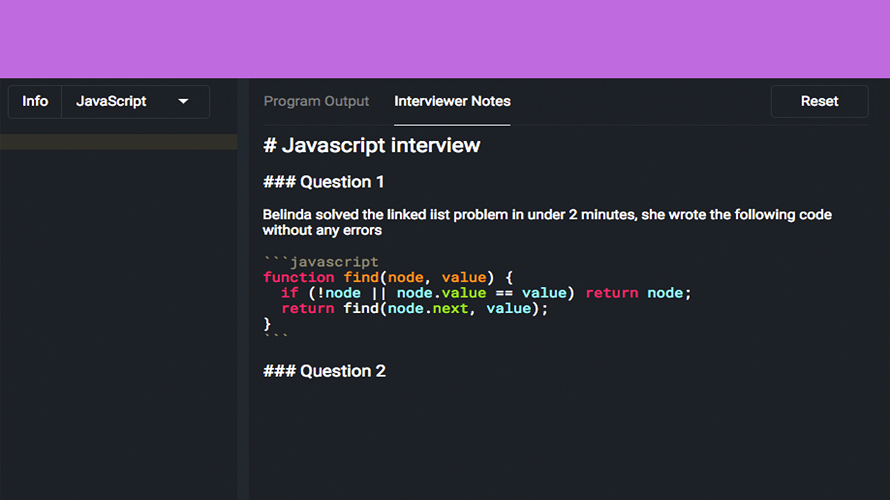Click the empty left editor area below highlighted line
The width and height of the screenshot is (890, 500).
pyautogui.click(x=118, y=320)
